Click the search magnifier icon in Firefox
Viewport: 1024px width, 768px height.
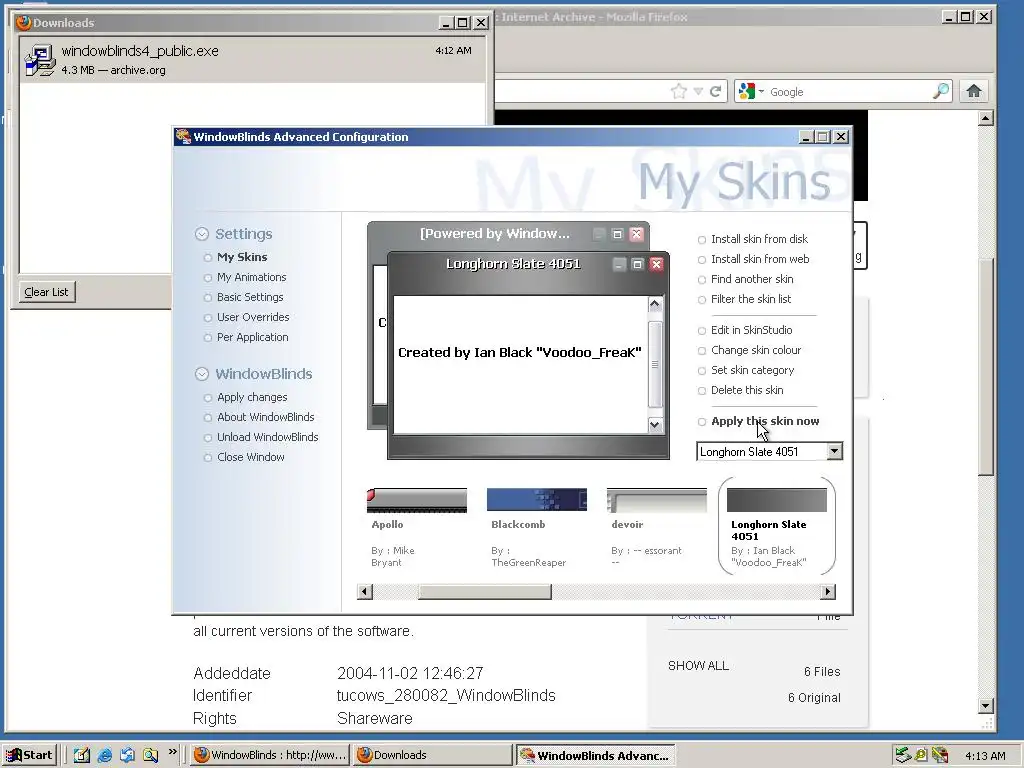pos(941,91)
